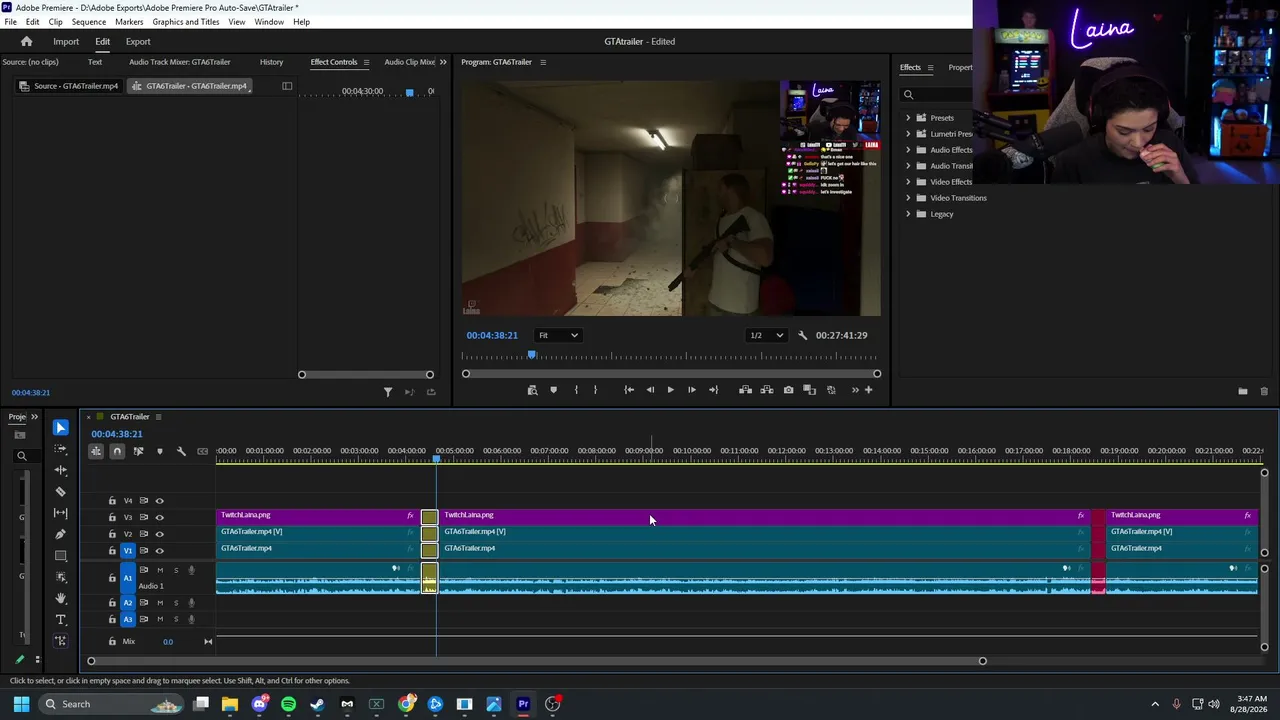Solo audio track A1
This screenshot has height=720, width=1280.
[x=176, y=570]
